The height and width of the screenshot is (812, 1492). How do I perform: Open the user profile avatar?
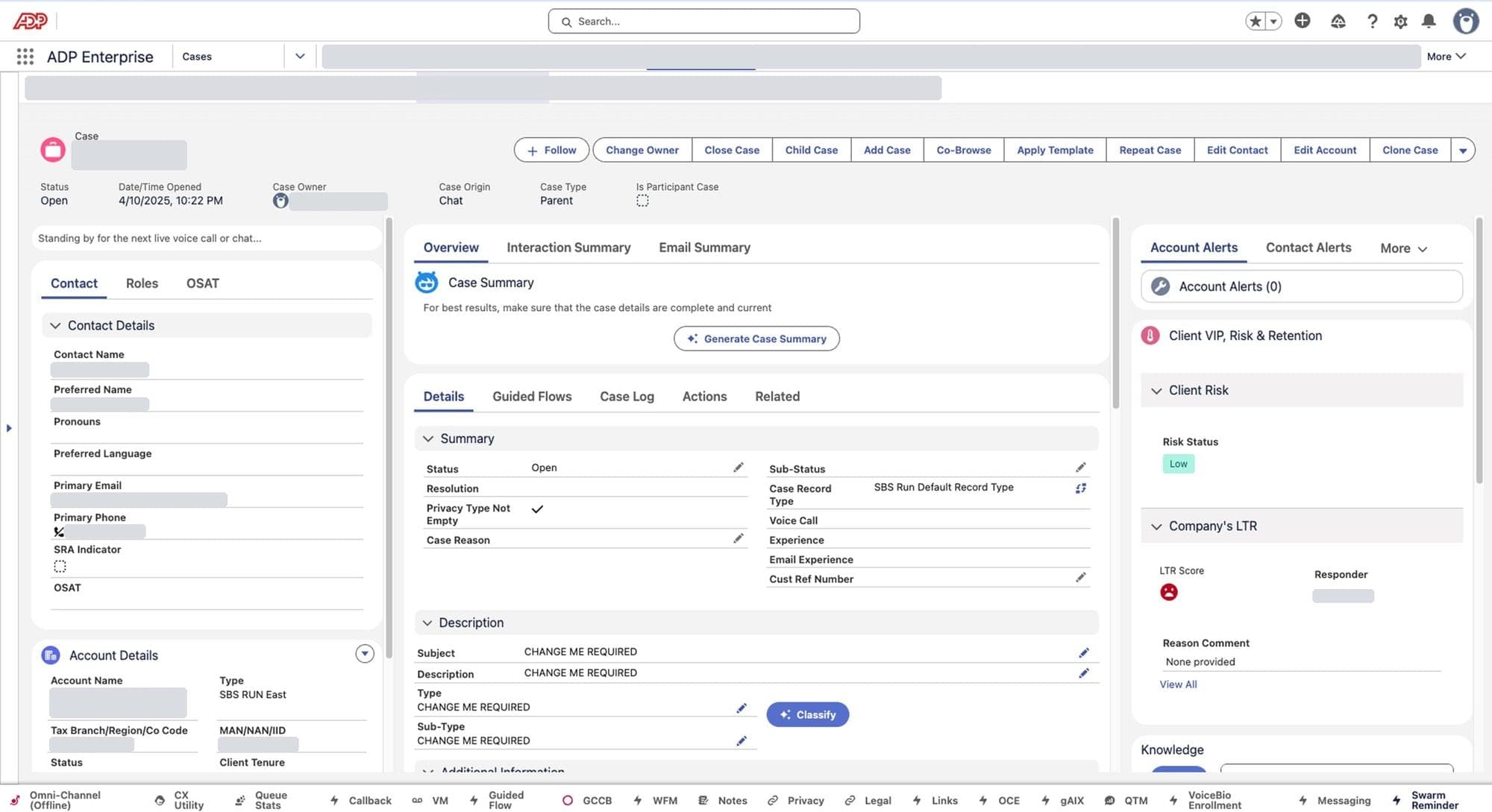click(x=1466, y=21)
